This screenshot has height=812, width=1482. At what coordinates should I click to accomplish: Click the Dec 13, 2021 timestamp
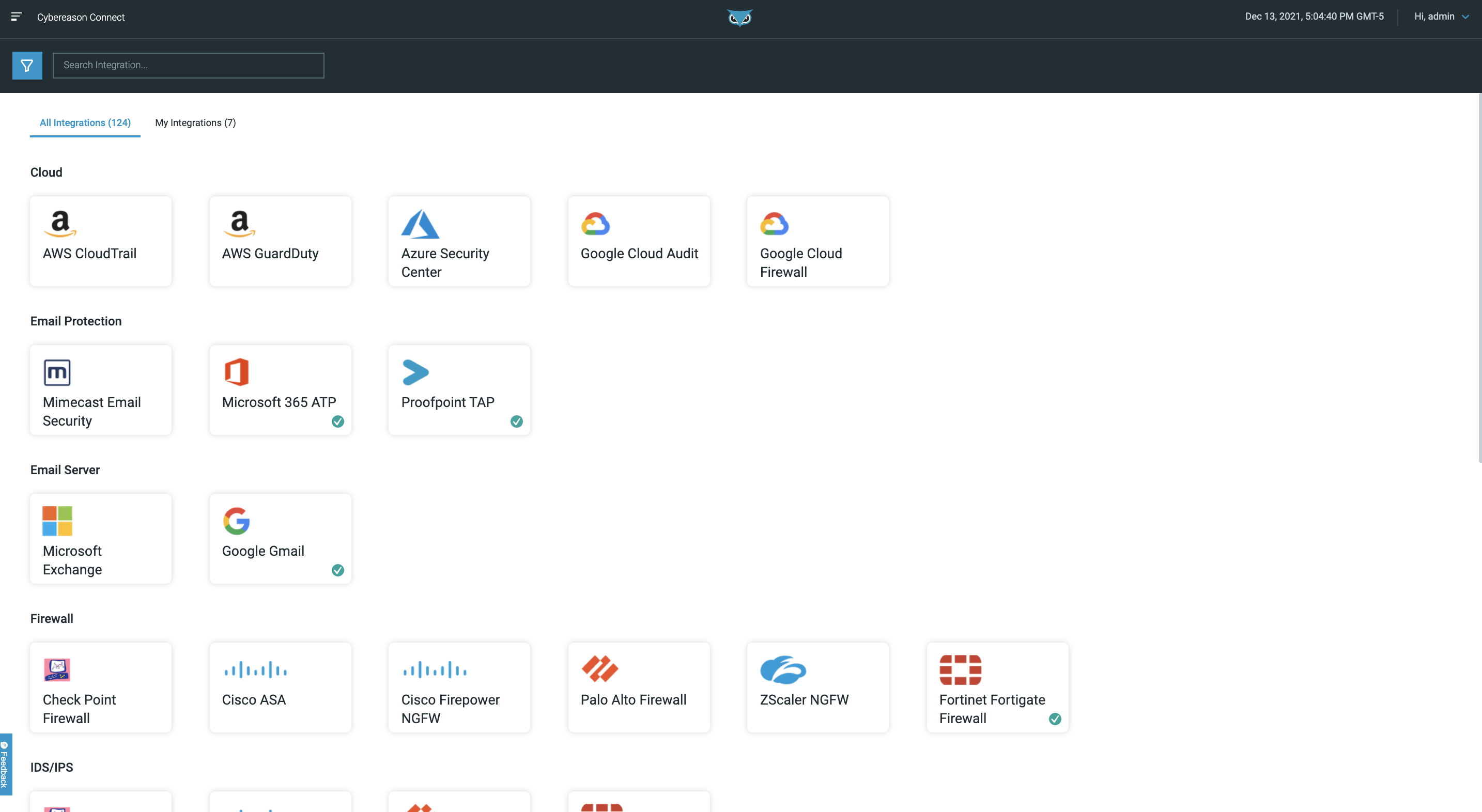pos(1314,17)
